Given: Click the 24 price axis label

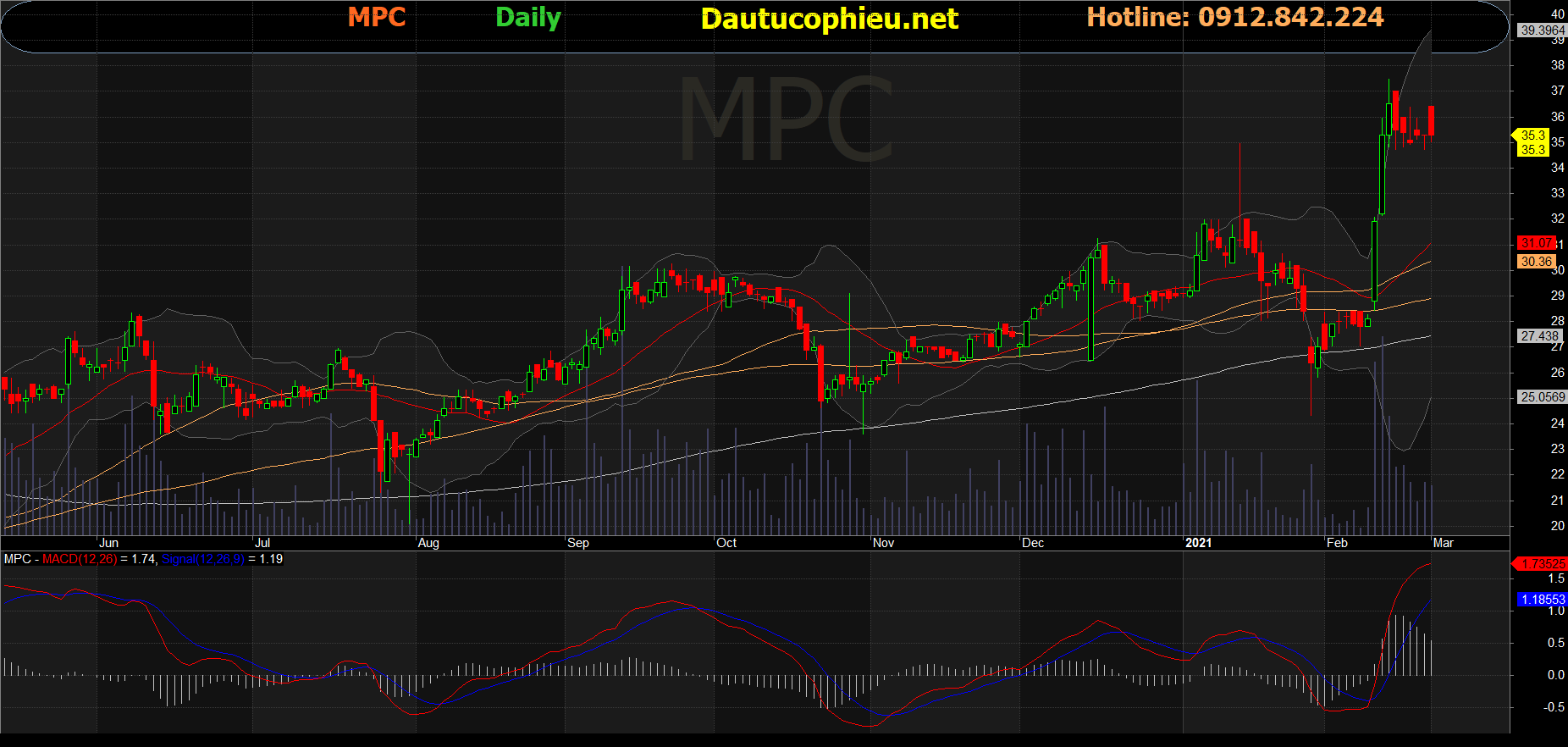Looking at the screenshot, I should tap(1558, 423).
